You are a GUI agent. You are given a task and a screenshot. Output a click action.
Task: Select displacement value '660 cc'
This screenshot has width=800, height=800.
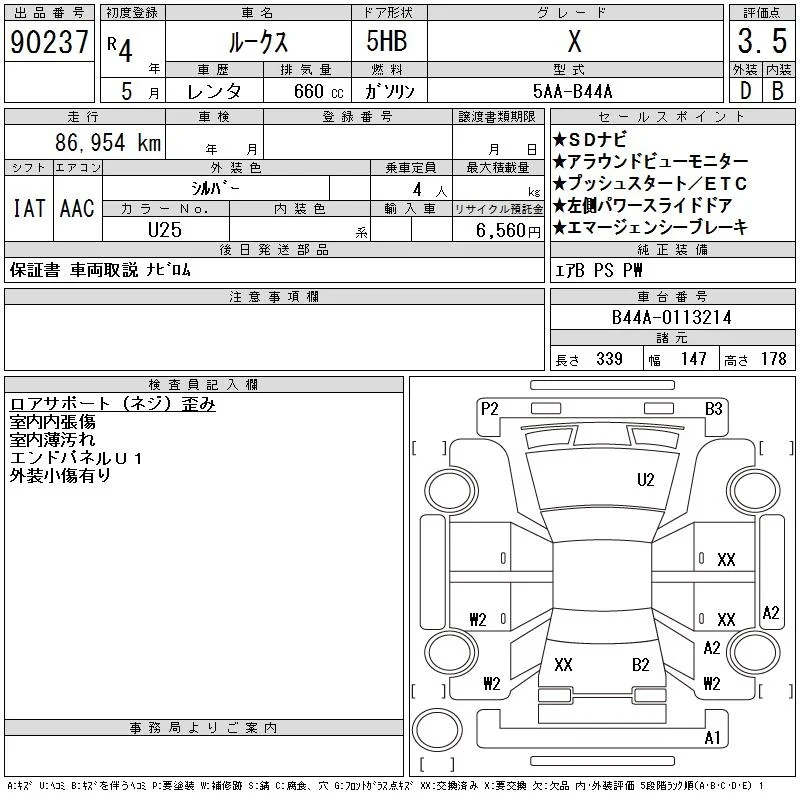click(x=318, y=91)
